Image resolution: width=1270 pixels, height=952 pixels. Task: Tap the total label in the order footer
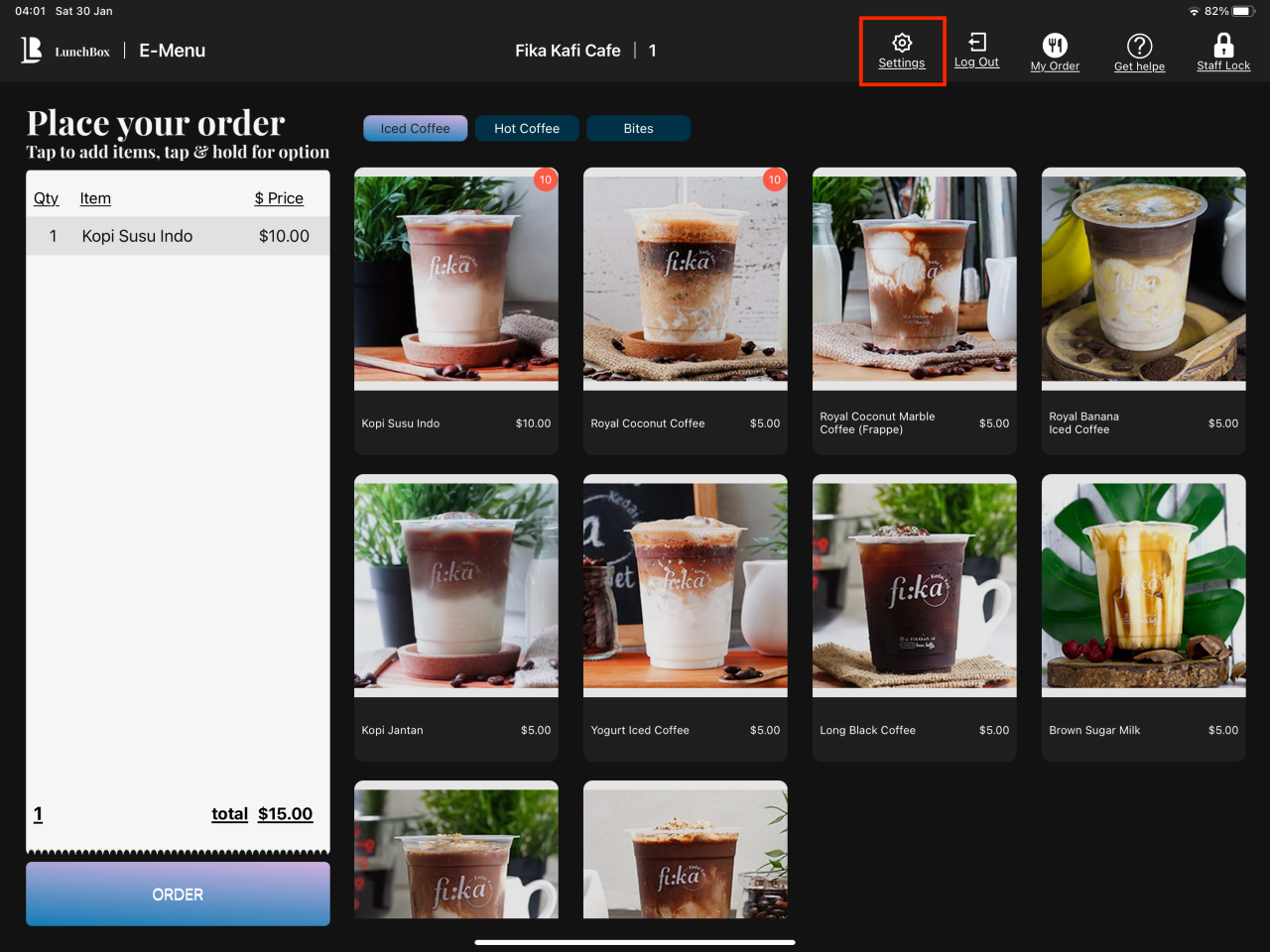tap(229, 814)
